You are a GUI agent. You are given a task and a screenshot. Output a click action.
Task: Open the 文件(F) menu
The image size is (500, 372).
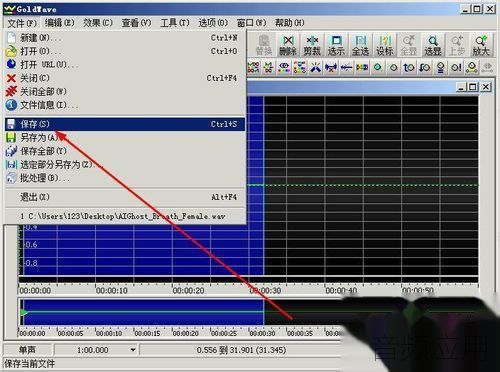click(22, 23)
